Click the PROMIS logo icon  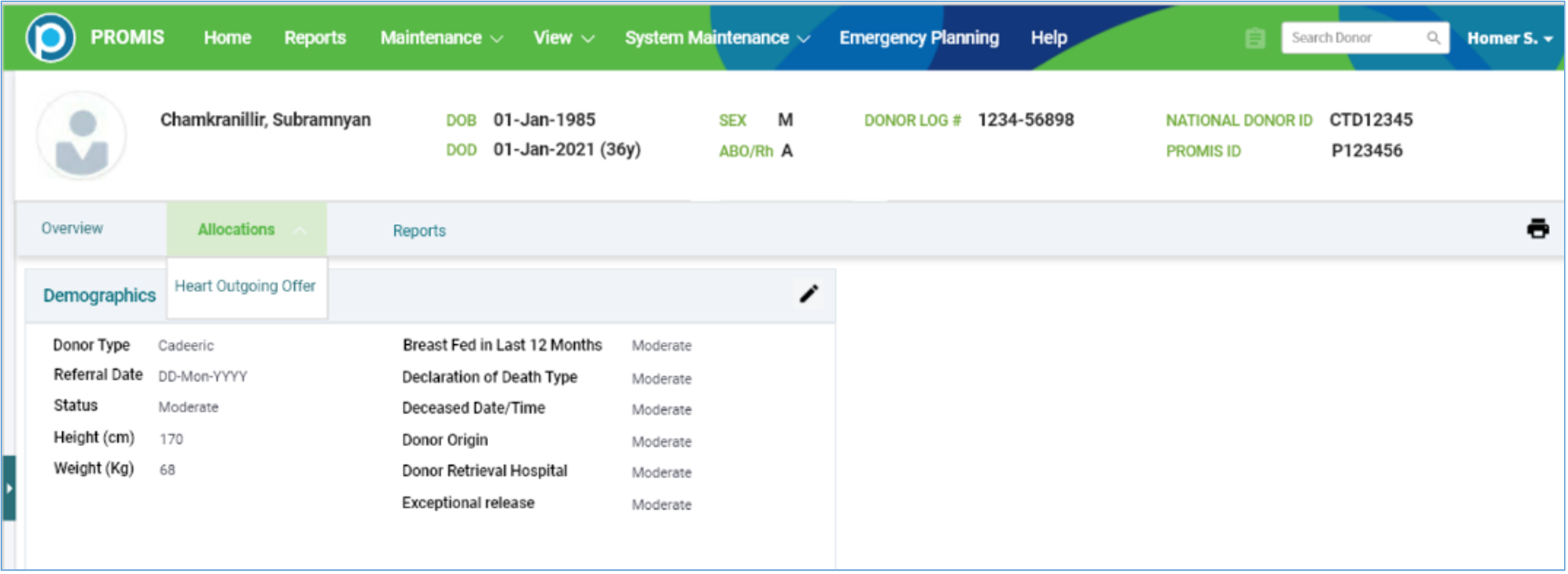[x=50, y=38]
